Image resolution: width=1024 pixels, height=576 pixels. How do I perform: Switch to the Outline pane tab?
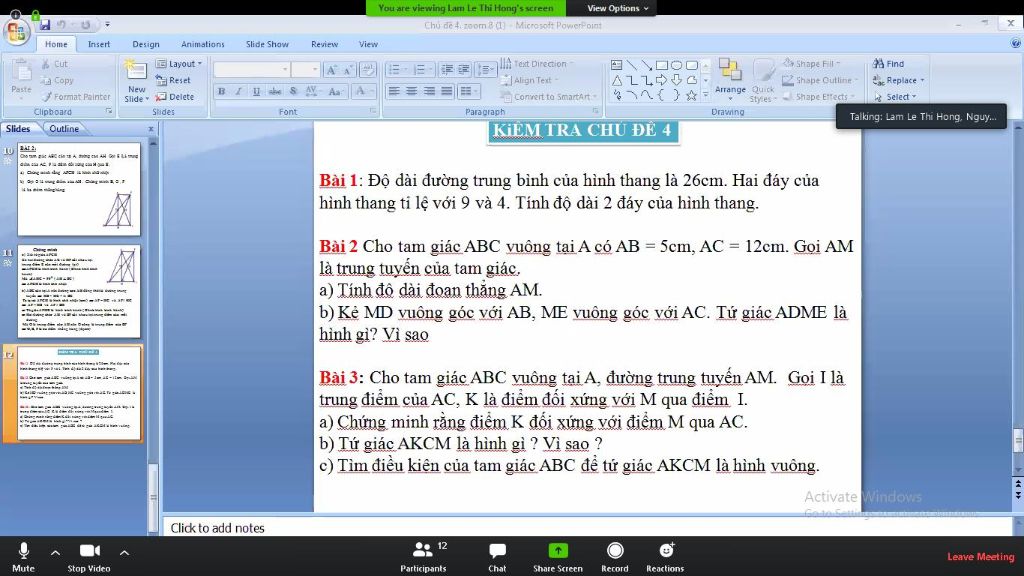(64, 129)
